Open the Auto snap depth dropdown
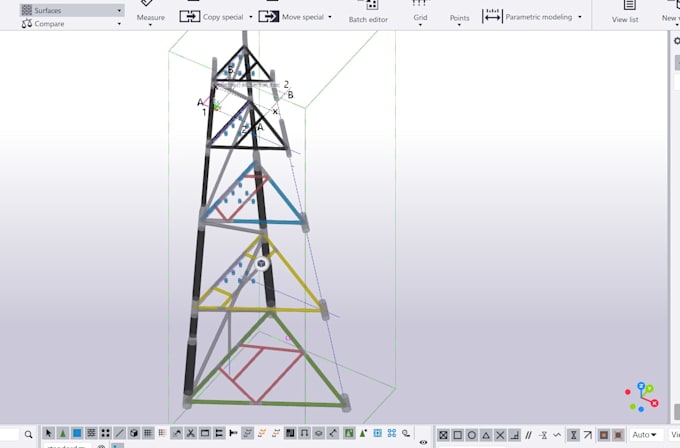Screen dimensions: 680x448 point(644,435)
